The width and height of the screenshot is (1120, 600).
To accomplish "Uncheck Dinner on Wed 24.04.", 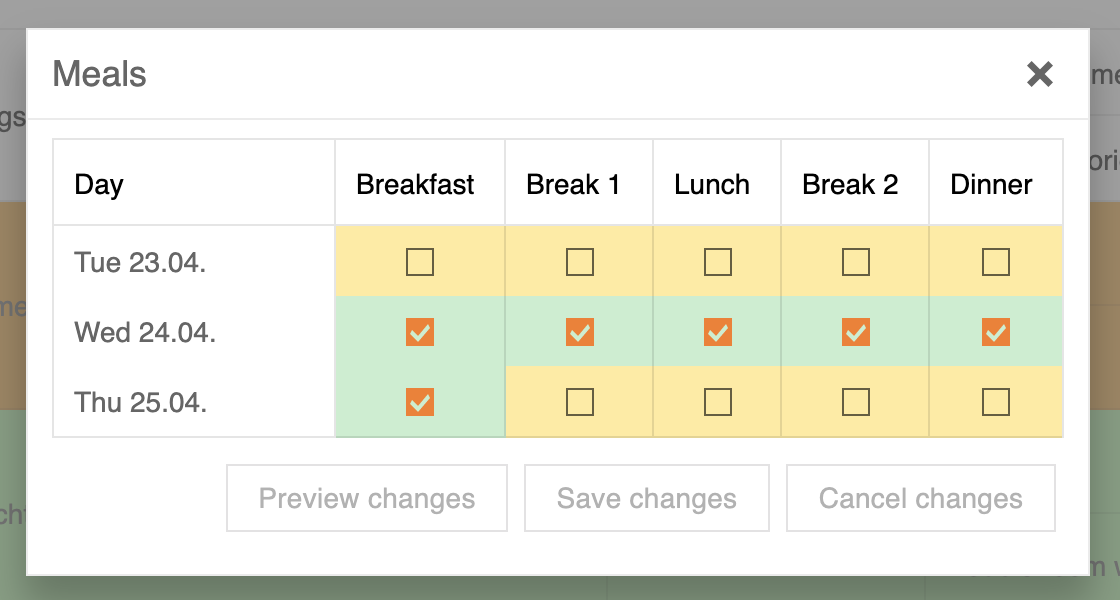I will click(996, 332).
